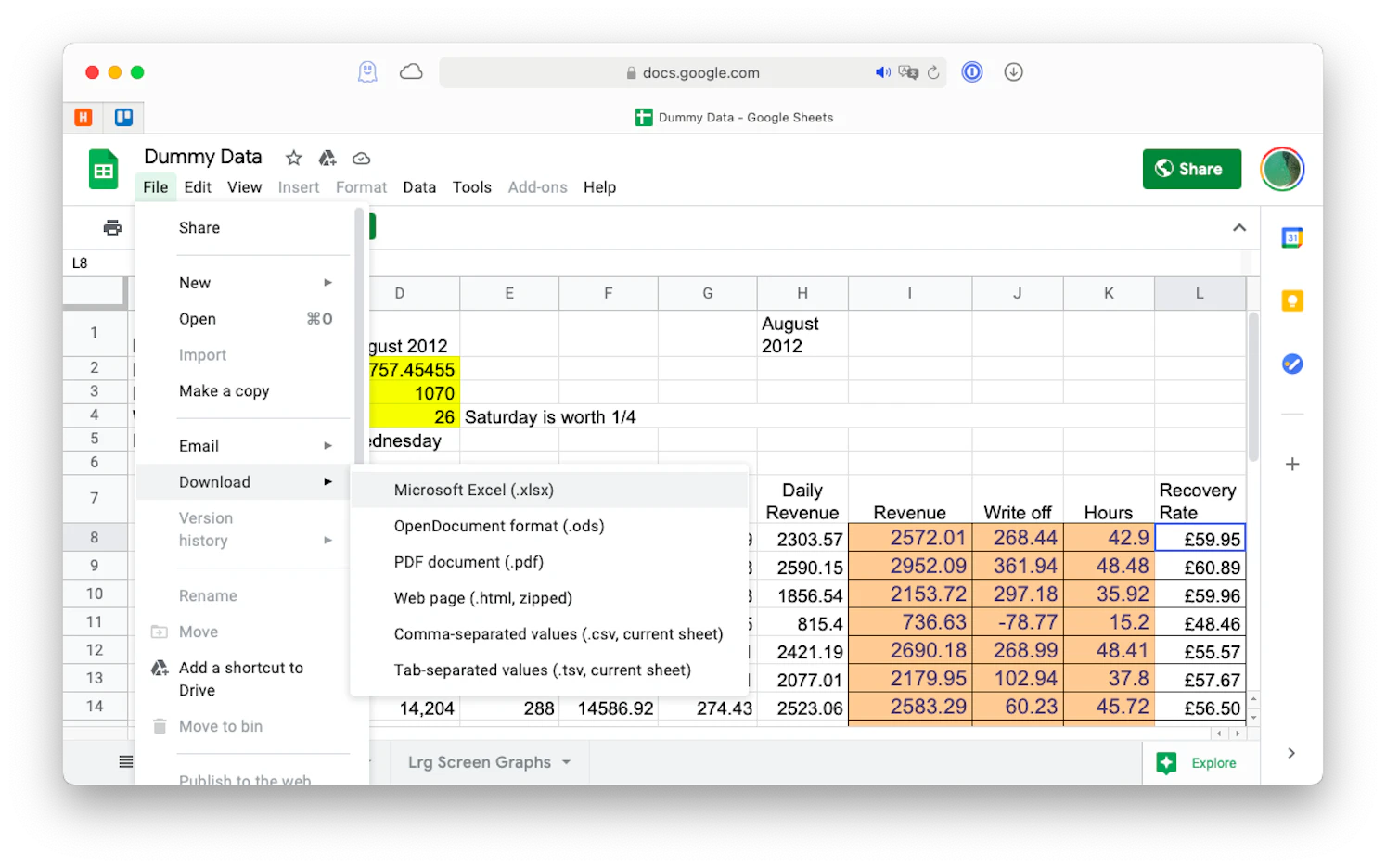Check the cloud save status icon

[362, 159]
